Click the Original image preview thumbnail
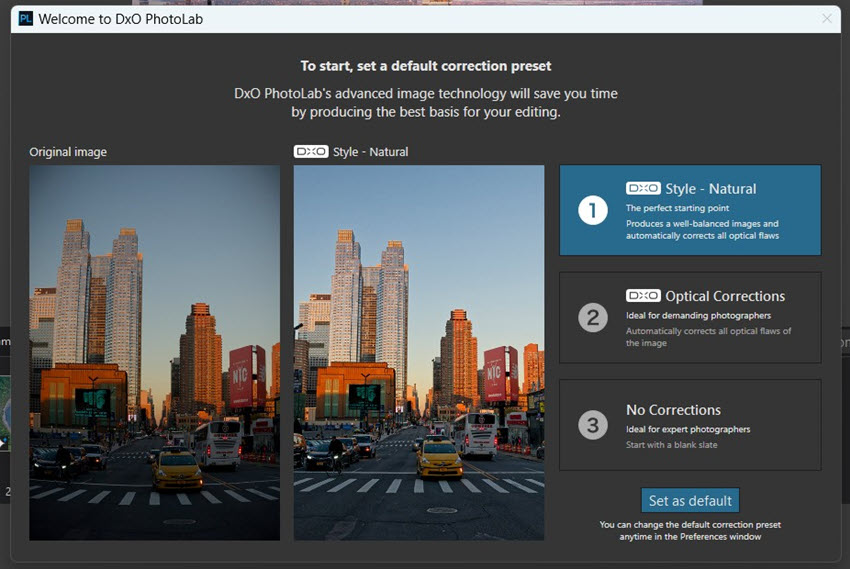 tap(154, 353)
